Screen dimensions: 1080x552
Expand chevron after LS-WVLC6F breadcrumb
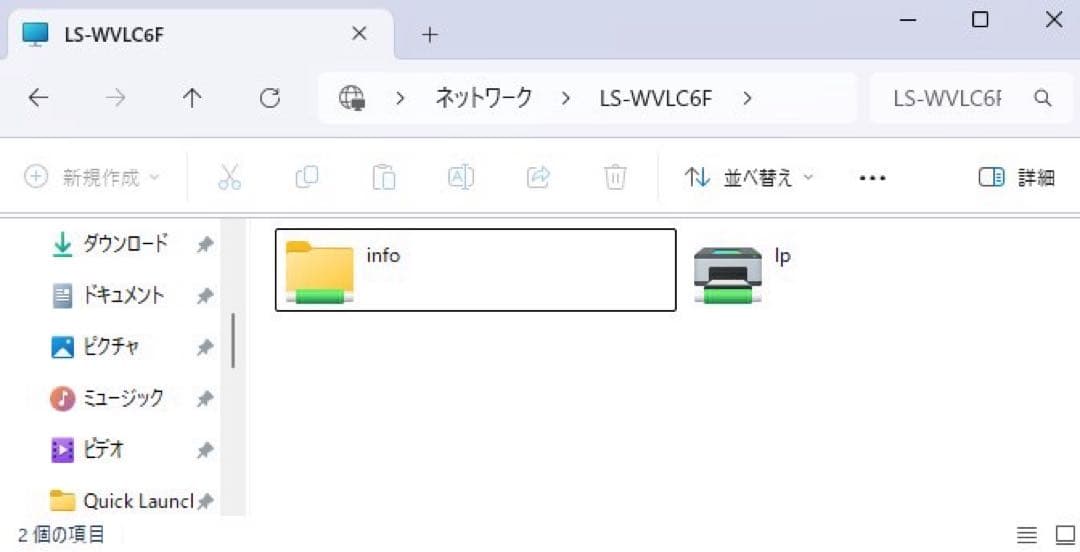tap(747, 99)
